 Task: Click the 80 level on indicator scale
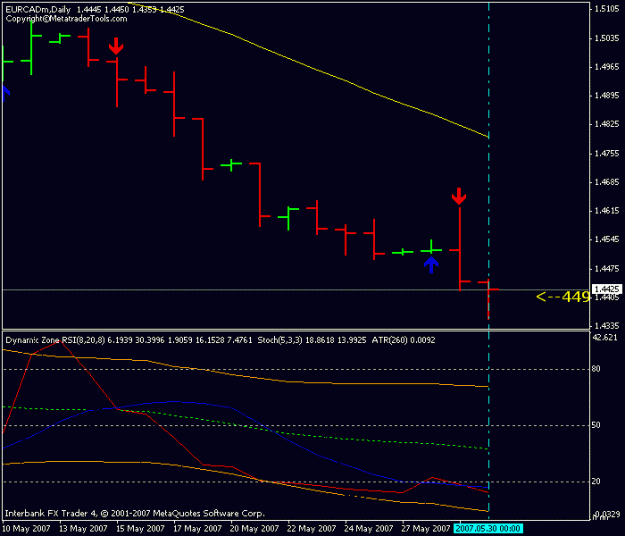596,369
